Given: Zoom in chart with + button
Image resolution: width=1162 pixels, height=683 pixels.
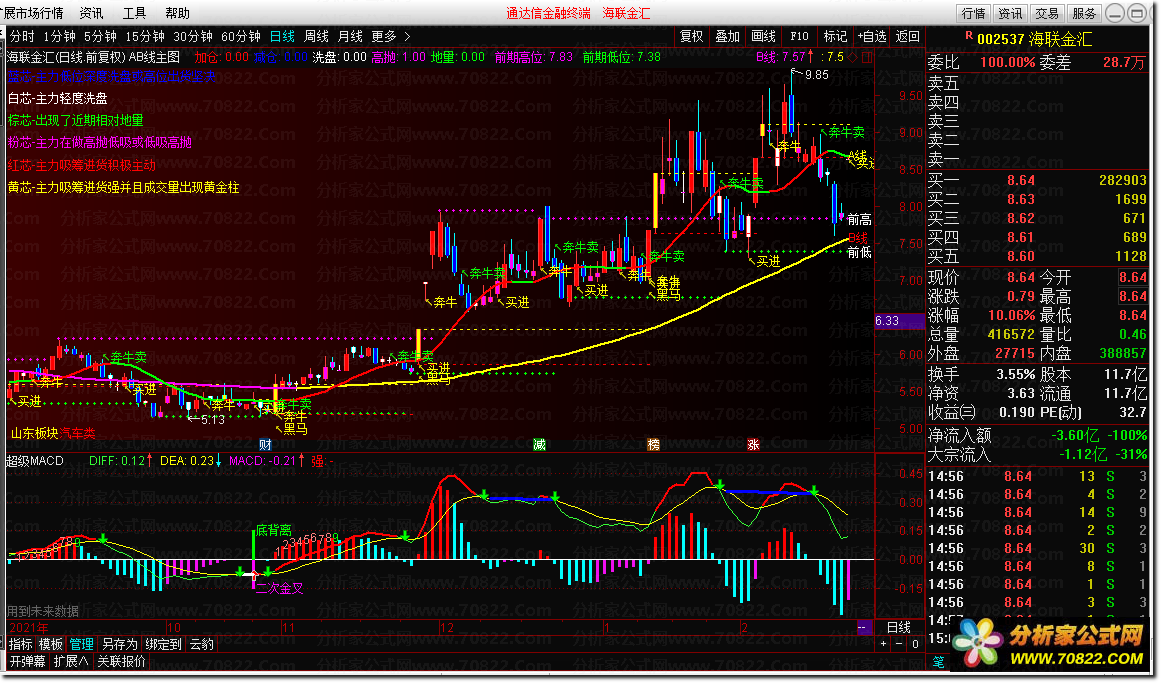Looking at the screenshot, I should [x=883, y=644].
